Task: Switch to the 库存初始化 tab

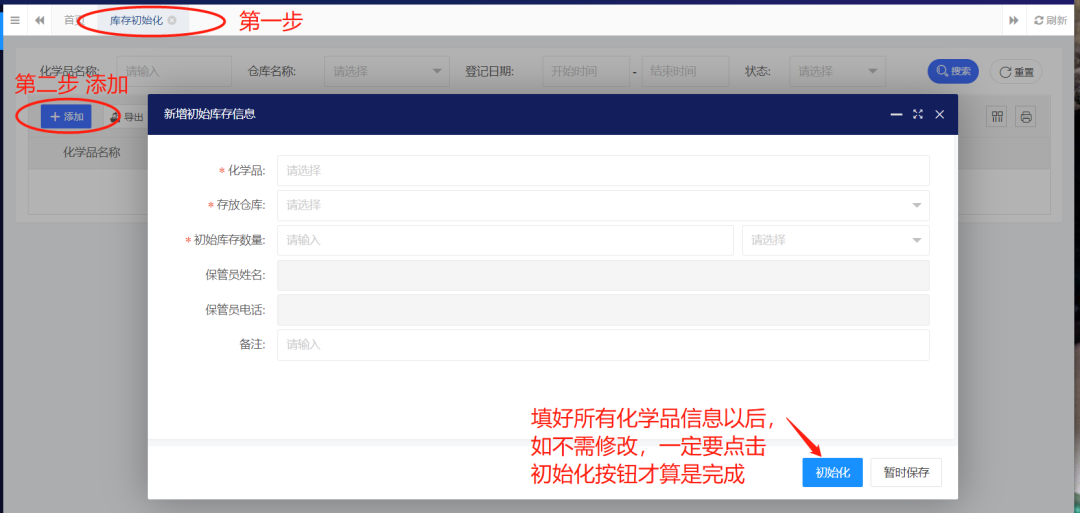Action: [x=135, y=20]
